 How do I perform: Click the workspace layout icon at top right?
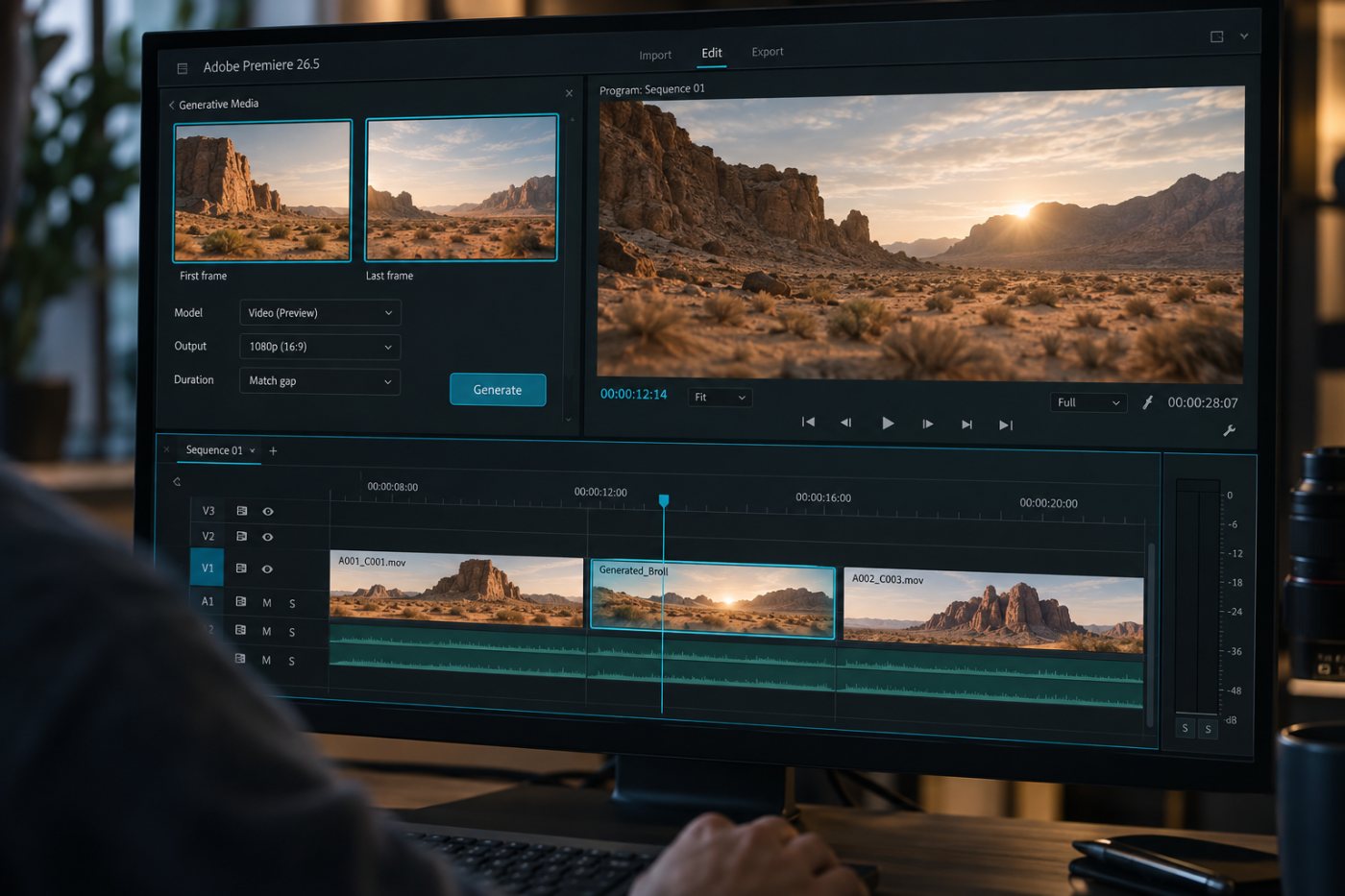click(1216, 36)
